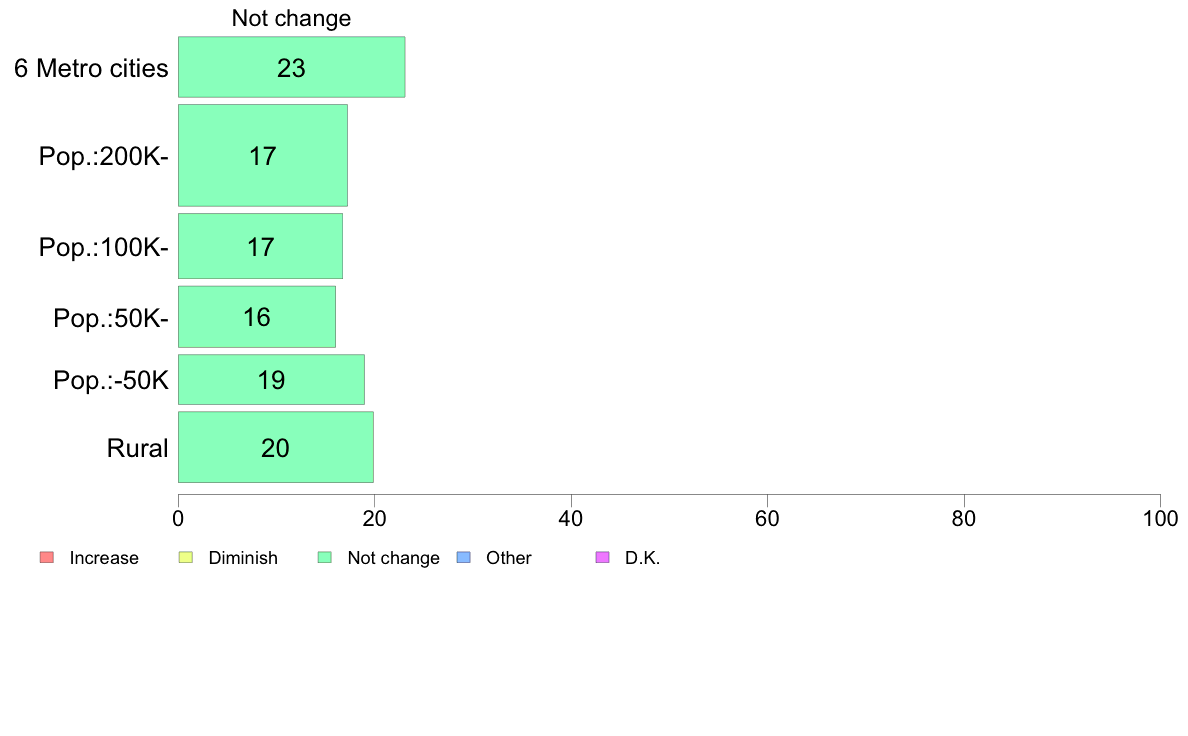
Task: Click the magenta D.K. legend swatch
Action: pyautogui.click(x=602, y=557)
